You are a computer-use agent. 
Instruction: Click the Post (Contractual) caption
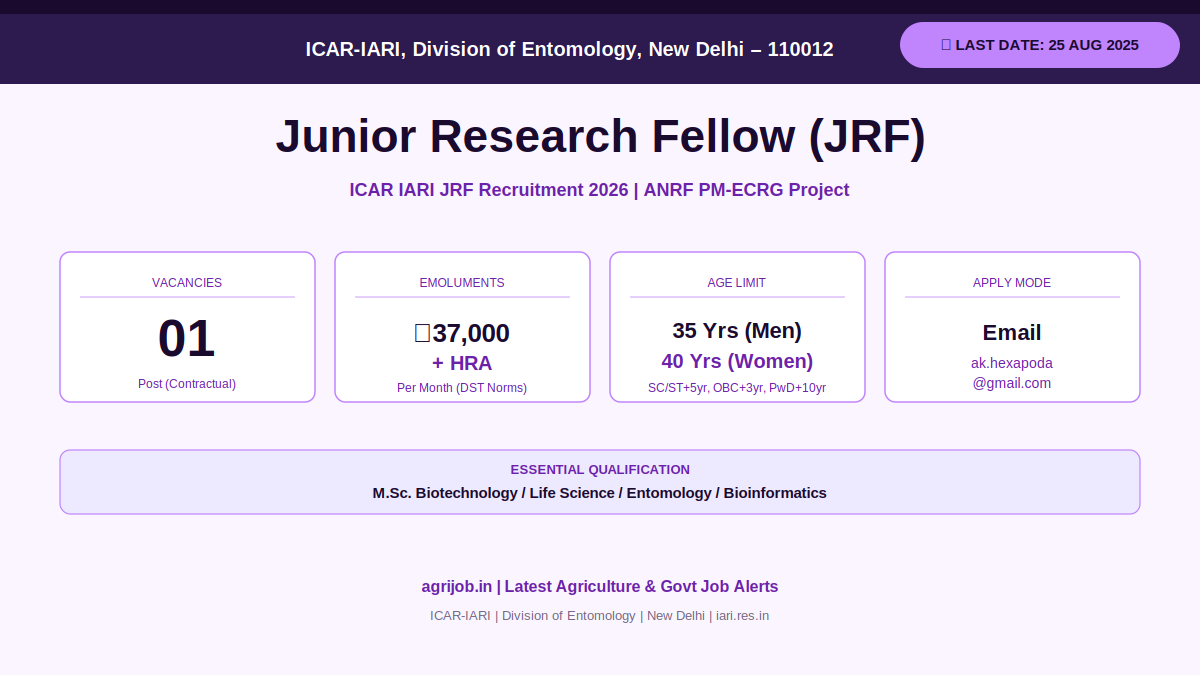187,384
